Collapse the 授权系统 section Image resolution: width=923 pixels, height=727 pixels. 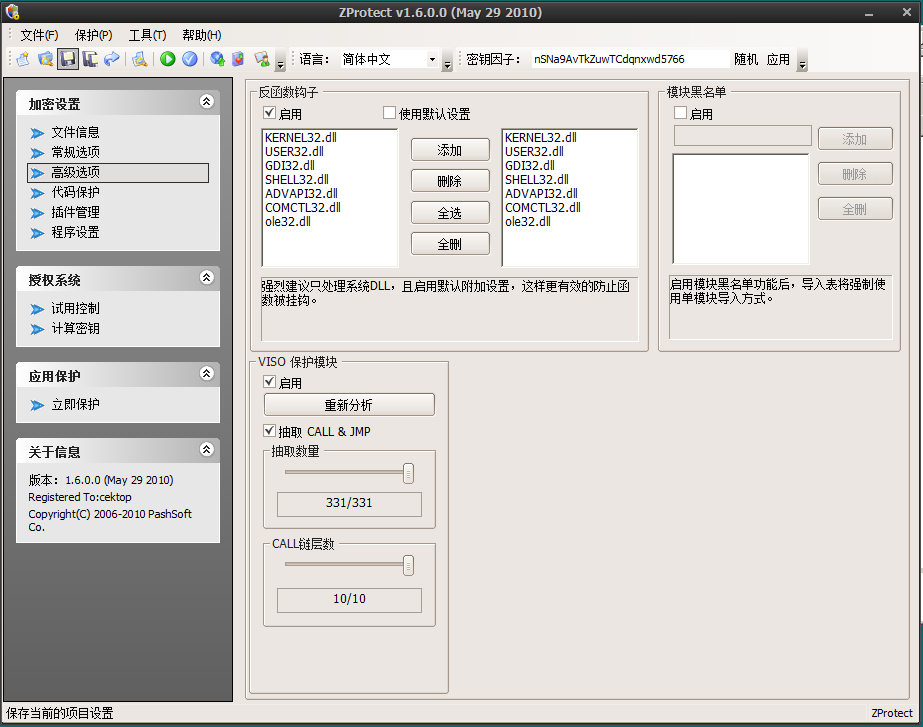click(x=206, y=278)
